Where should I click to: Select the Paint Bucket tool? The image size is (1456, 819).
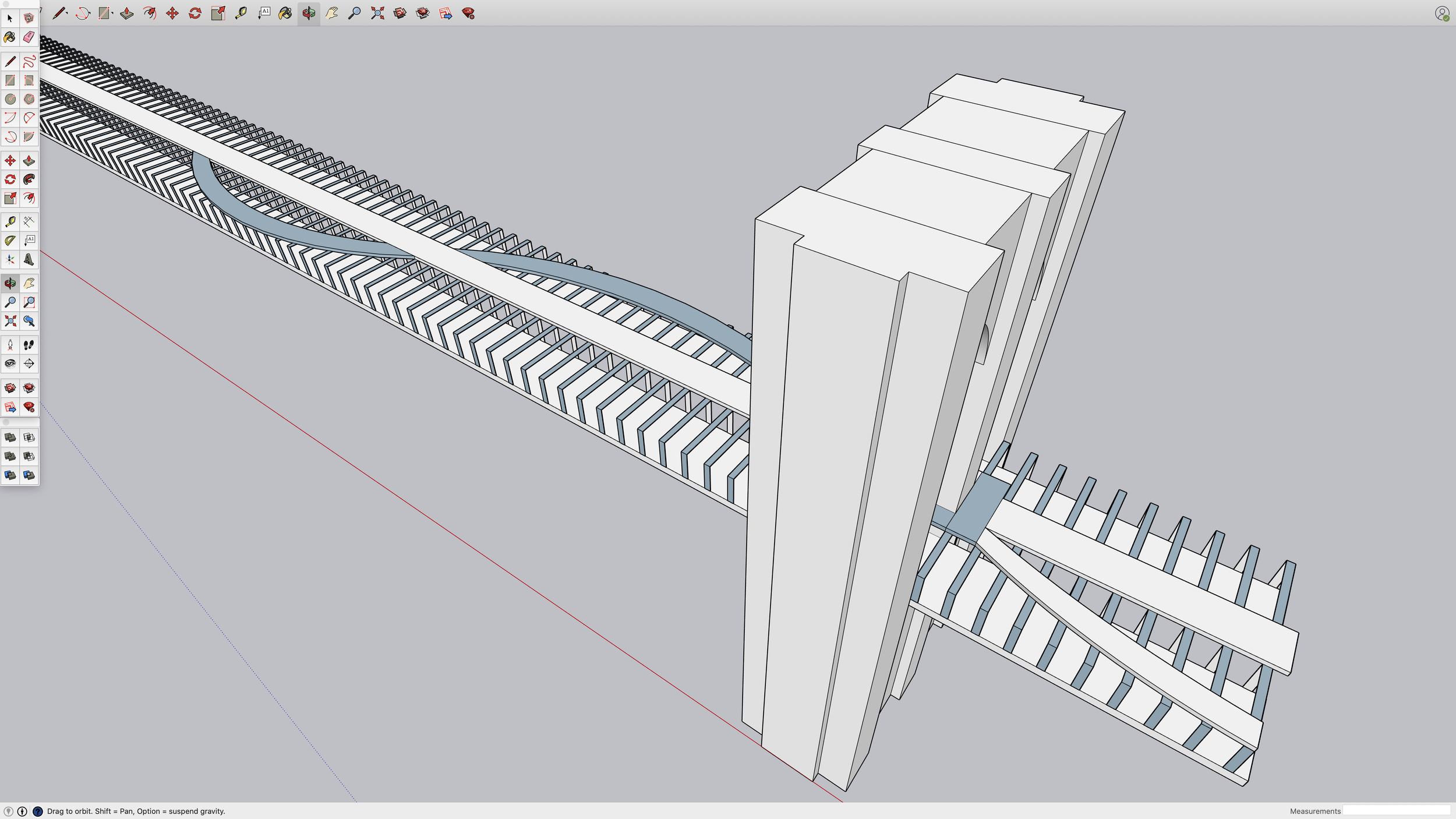pyautogui.click(x=9, y=38)
